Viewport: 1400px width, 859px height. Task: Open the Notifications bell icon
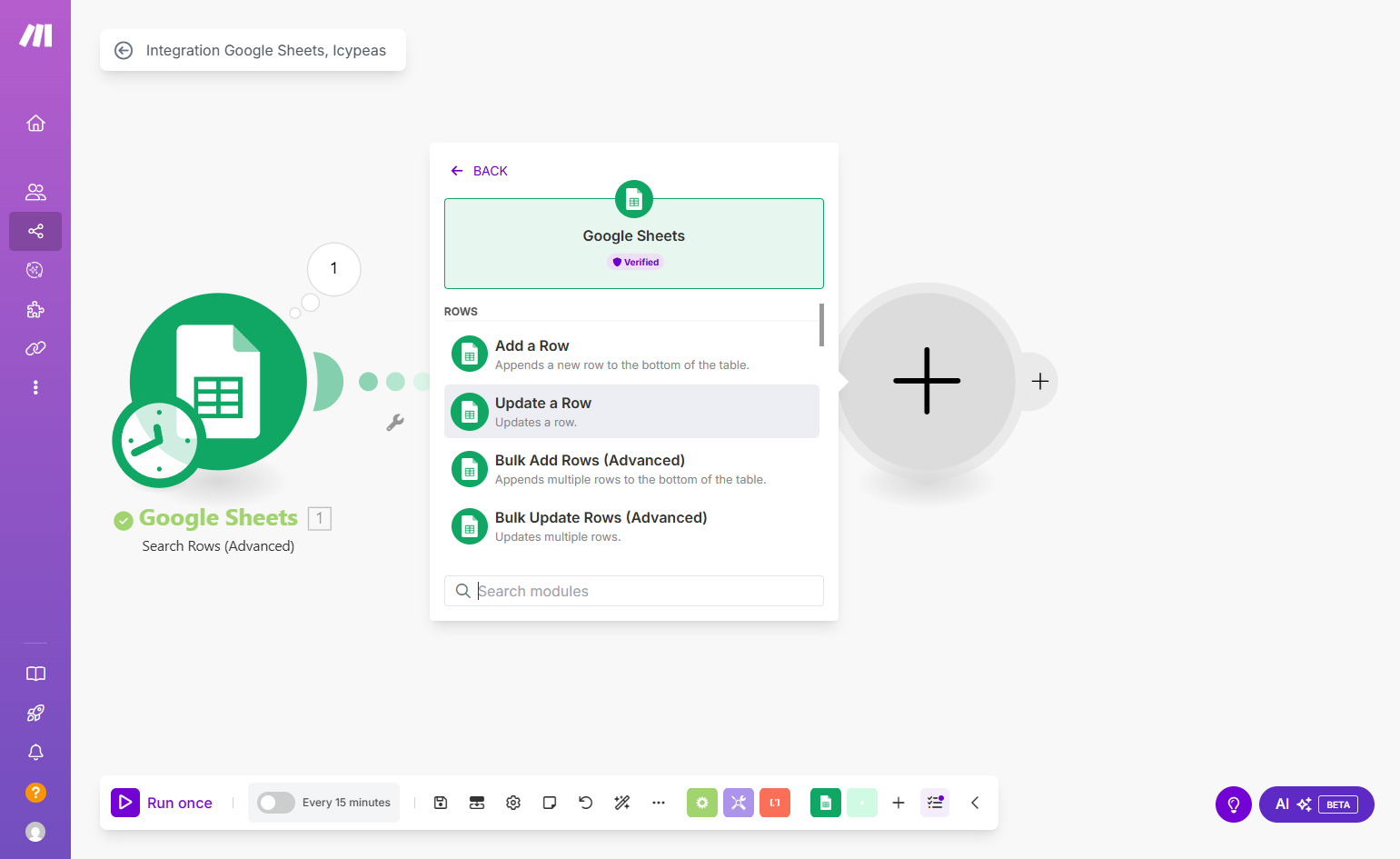click(35, 753)
